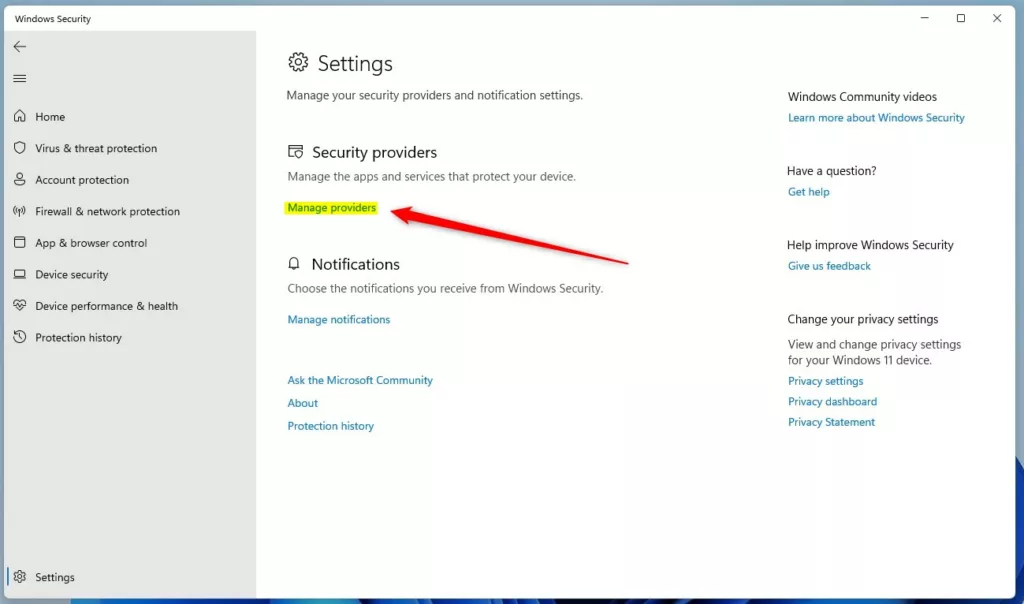
Task: Click Ask the Microsoft Community link
Action: pyautogui.click(x=360, y=380)
